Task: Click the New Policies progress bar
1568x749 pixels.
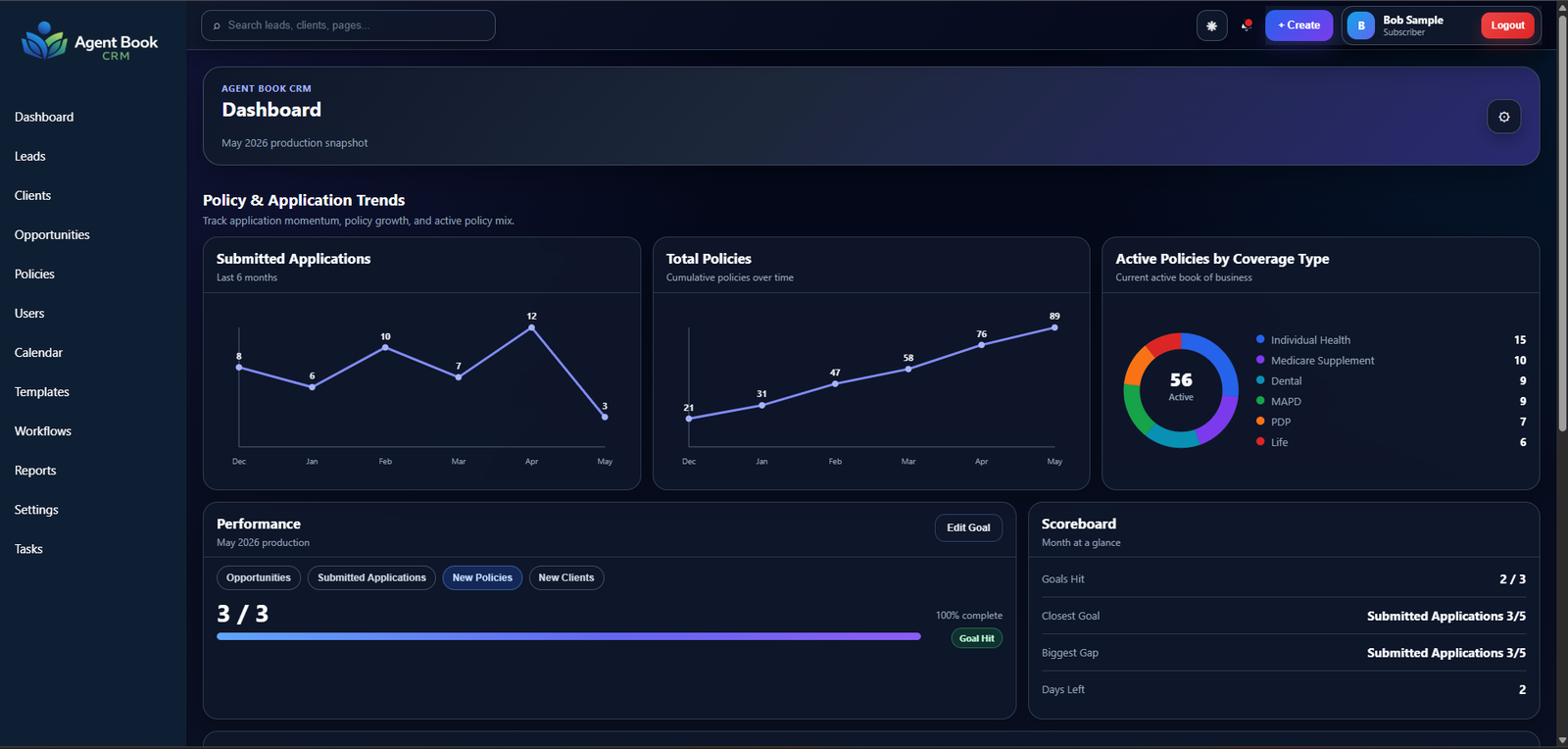Action: point(568,636)
